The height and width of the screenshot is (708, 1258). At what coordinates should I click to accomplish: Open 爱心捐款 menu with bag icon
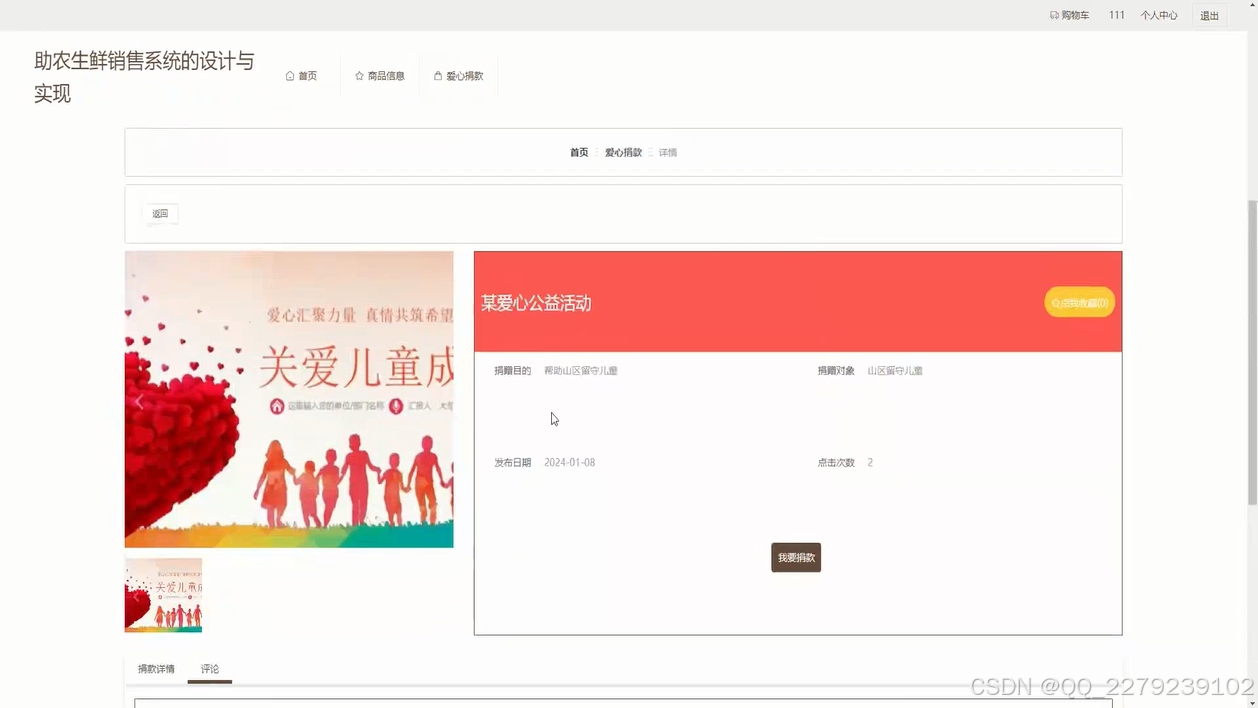(x=459, y=76)
